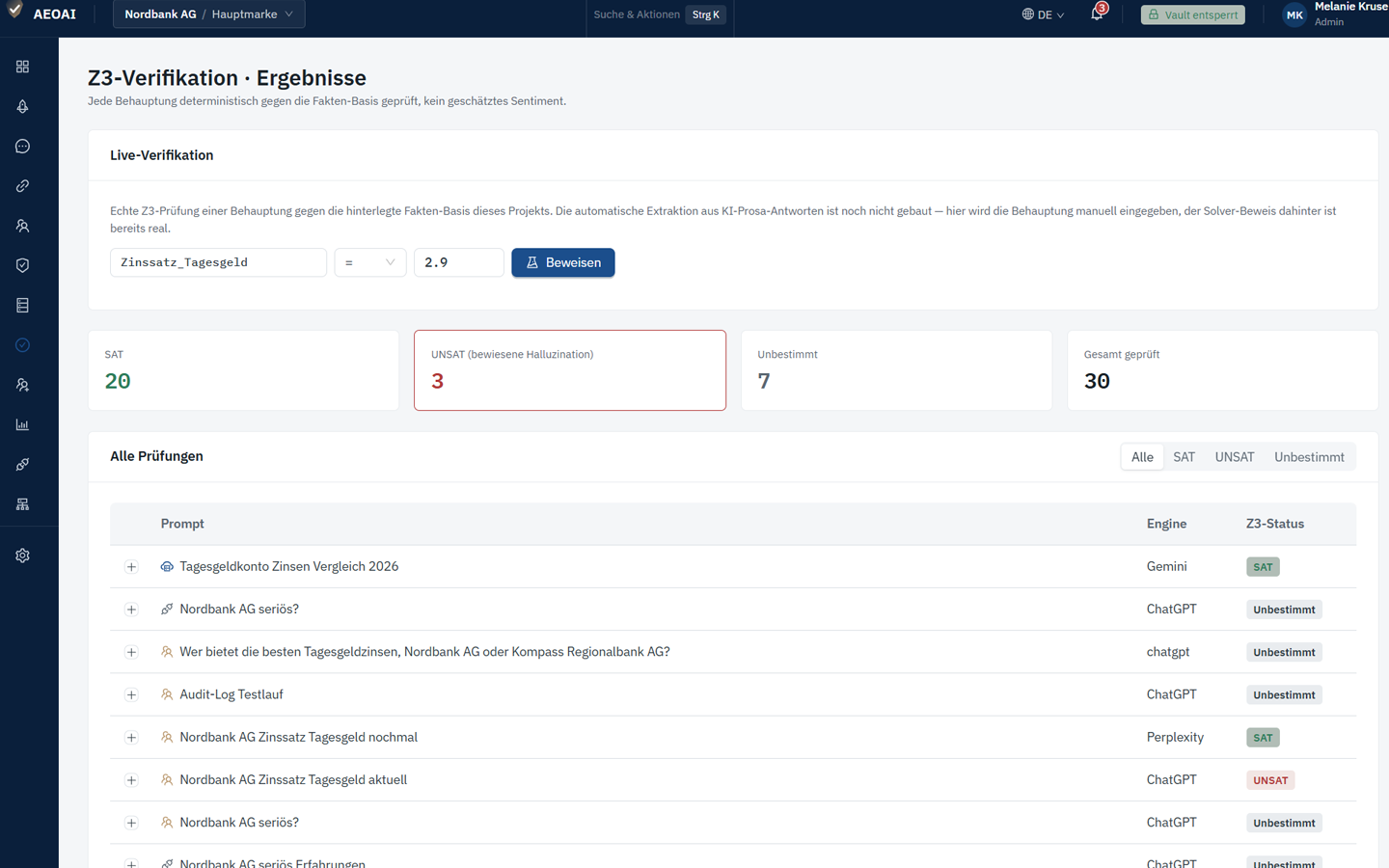This screenshot has width=1389, height=868.
Task: Switch to the Unbestimmt filter tab
Action: tap(1309, 457)
